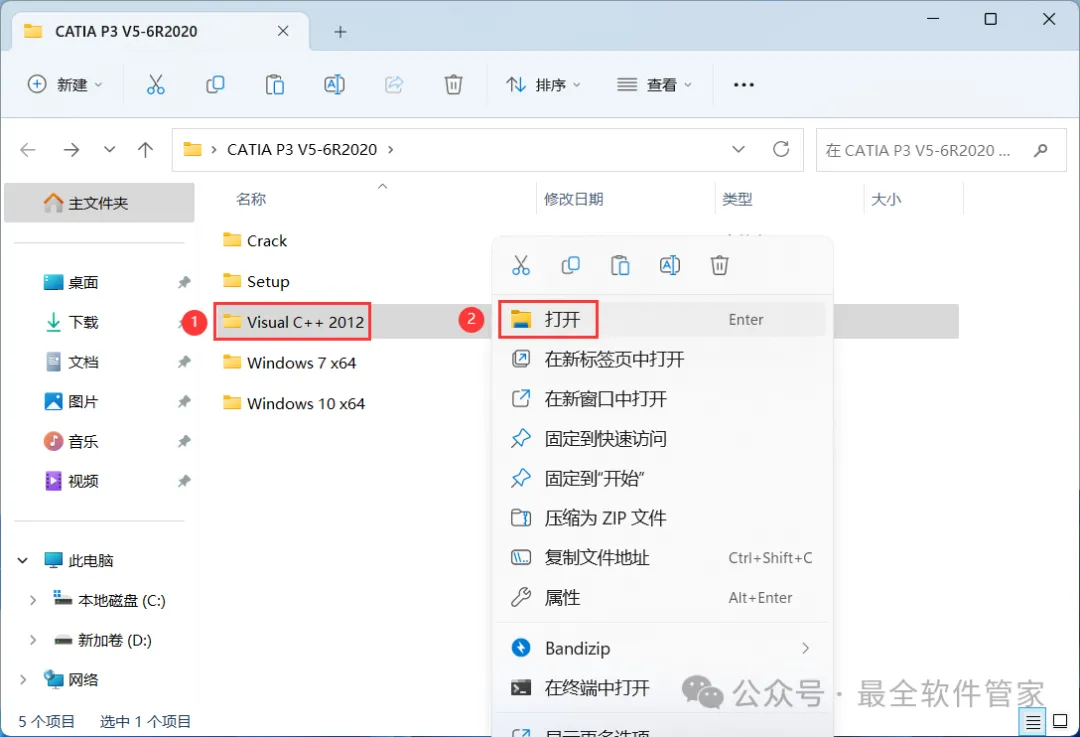Switch to details view icon in status bar
The width and height of the screenshot is (1080, 737).
[1032, 722]
